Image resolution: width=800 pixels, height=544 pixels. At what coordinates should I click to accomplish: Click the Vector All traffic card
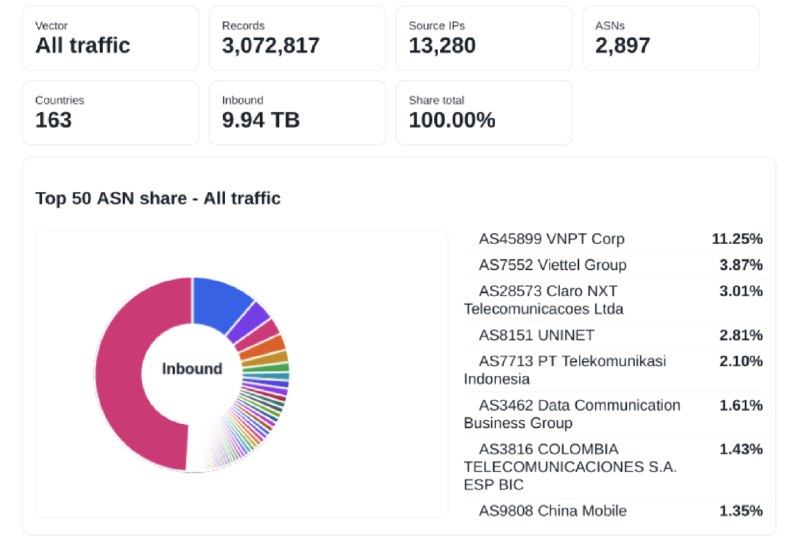pos(111,38)
